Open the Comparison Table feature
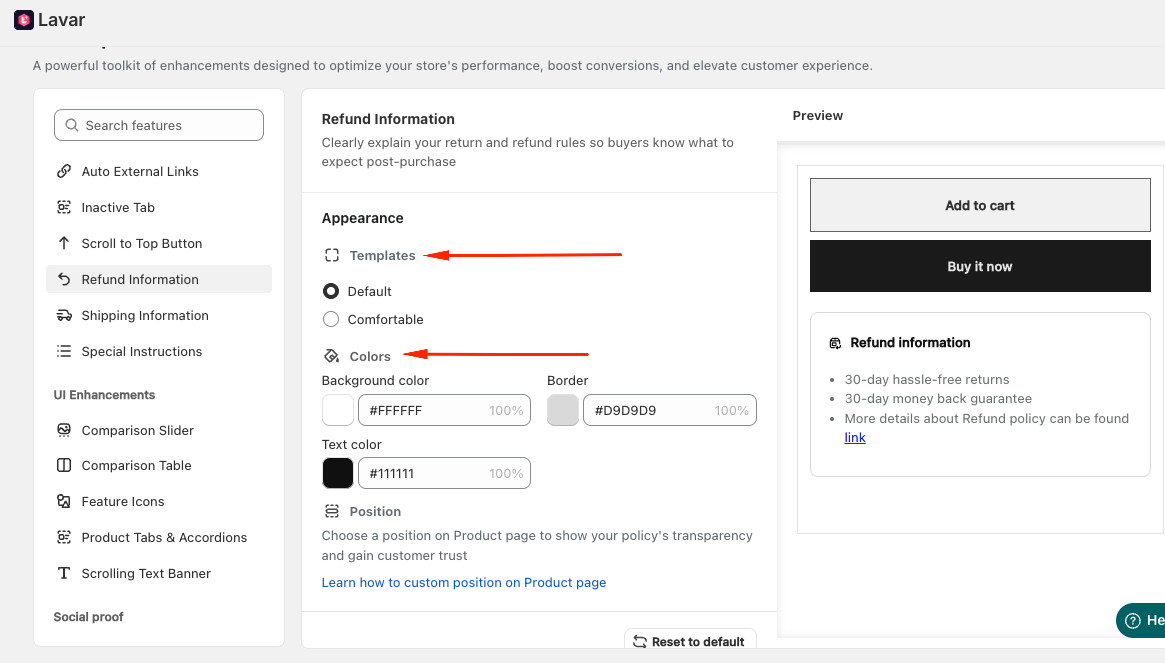 point(159,465)
